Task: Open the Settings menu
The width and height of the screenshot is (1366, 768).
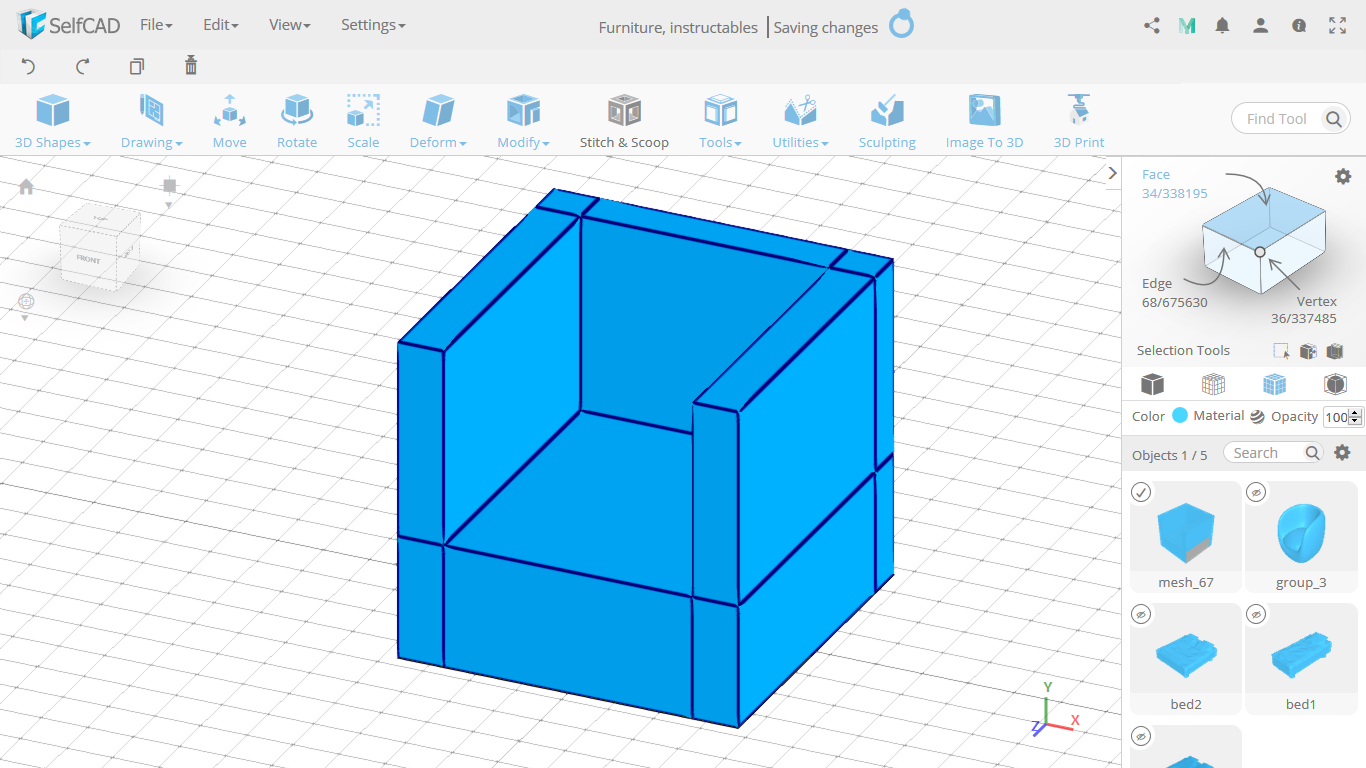Action: tap(373, 25)
